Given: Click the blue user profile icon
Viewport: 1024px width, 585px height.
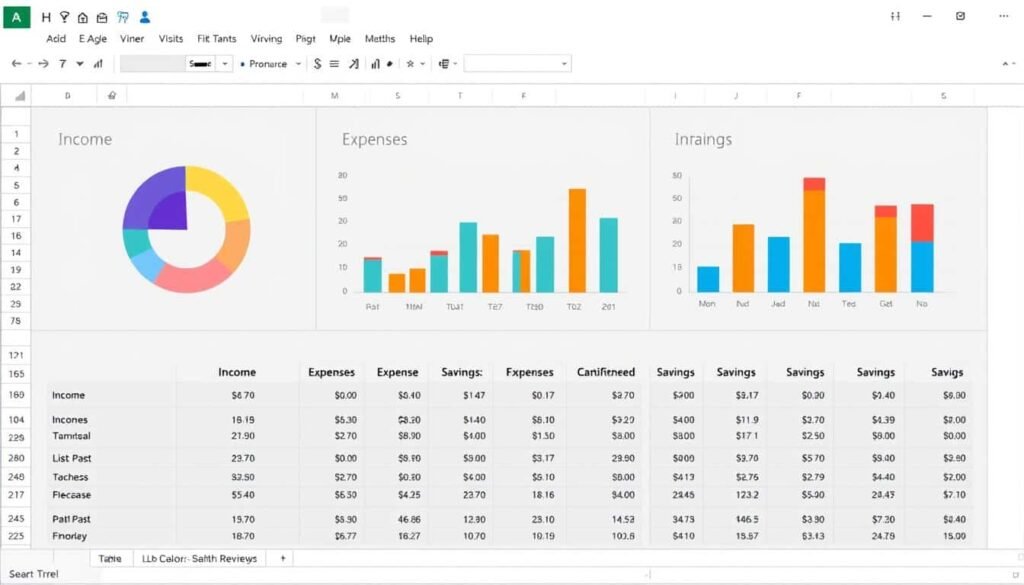Looking at the screenshot, I should coord(145,17).
